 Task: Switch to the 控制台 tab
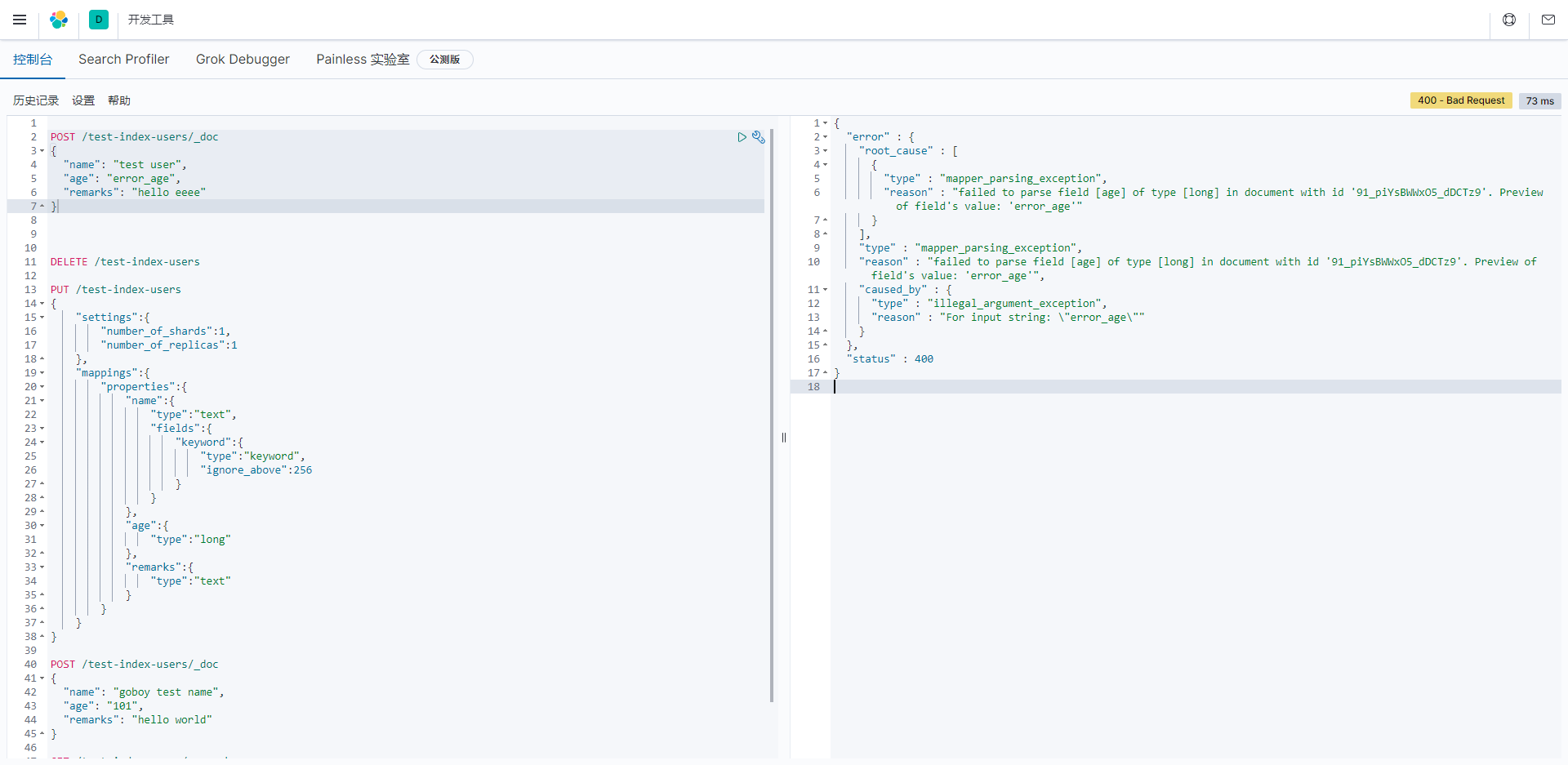33,60
